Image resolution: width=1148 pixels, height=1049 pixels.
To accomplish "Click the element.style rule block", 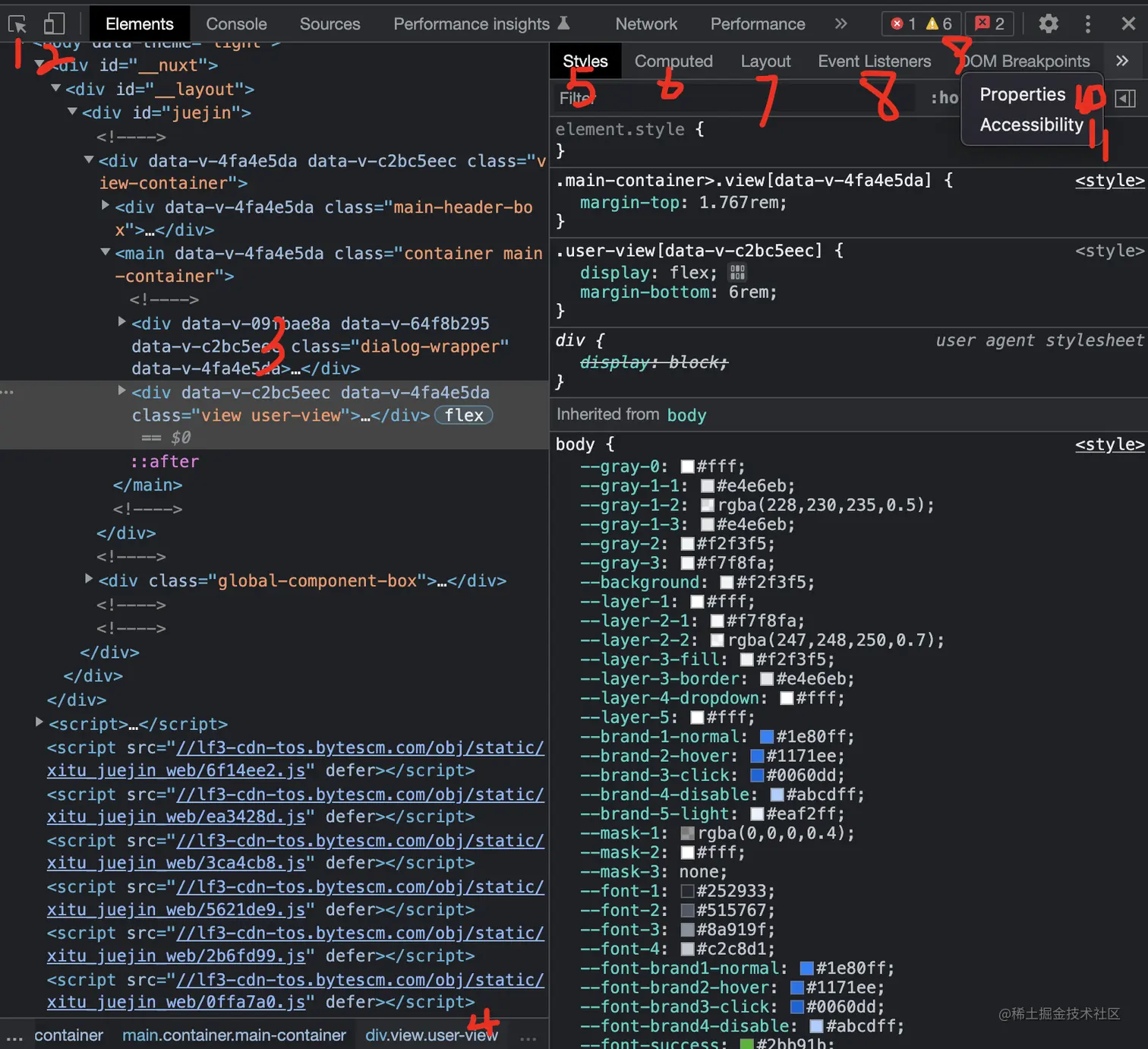I will coord(848,140).
